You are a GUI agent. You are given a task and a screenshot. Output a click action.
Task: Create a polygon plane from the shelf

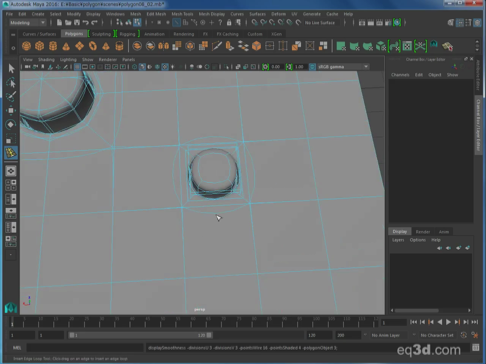[x=79, y=46]
